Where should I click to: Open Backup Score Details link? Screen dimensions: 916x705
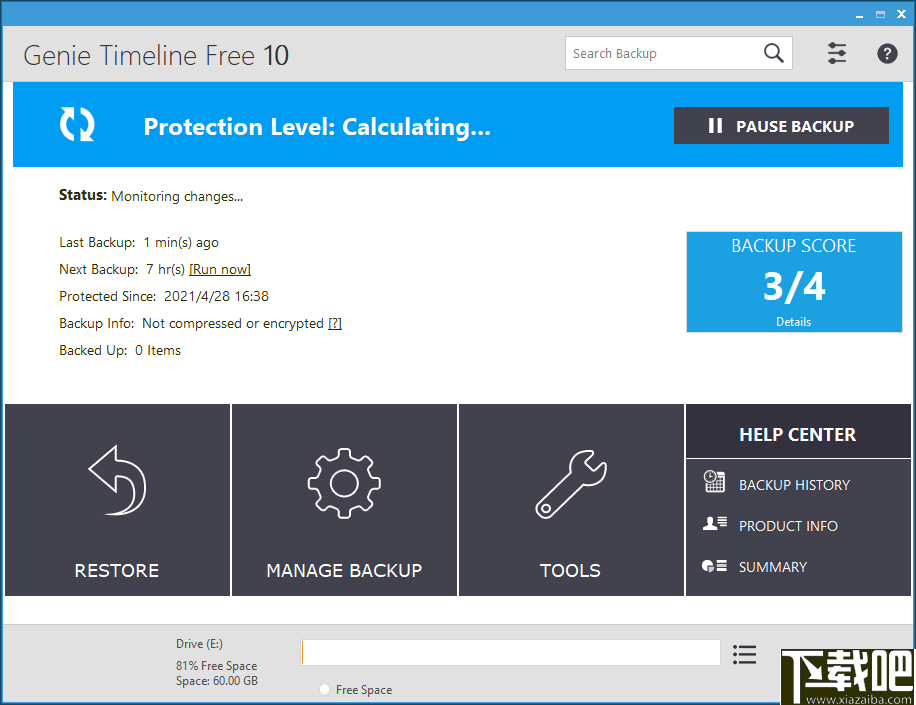(x=793, y=322)
